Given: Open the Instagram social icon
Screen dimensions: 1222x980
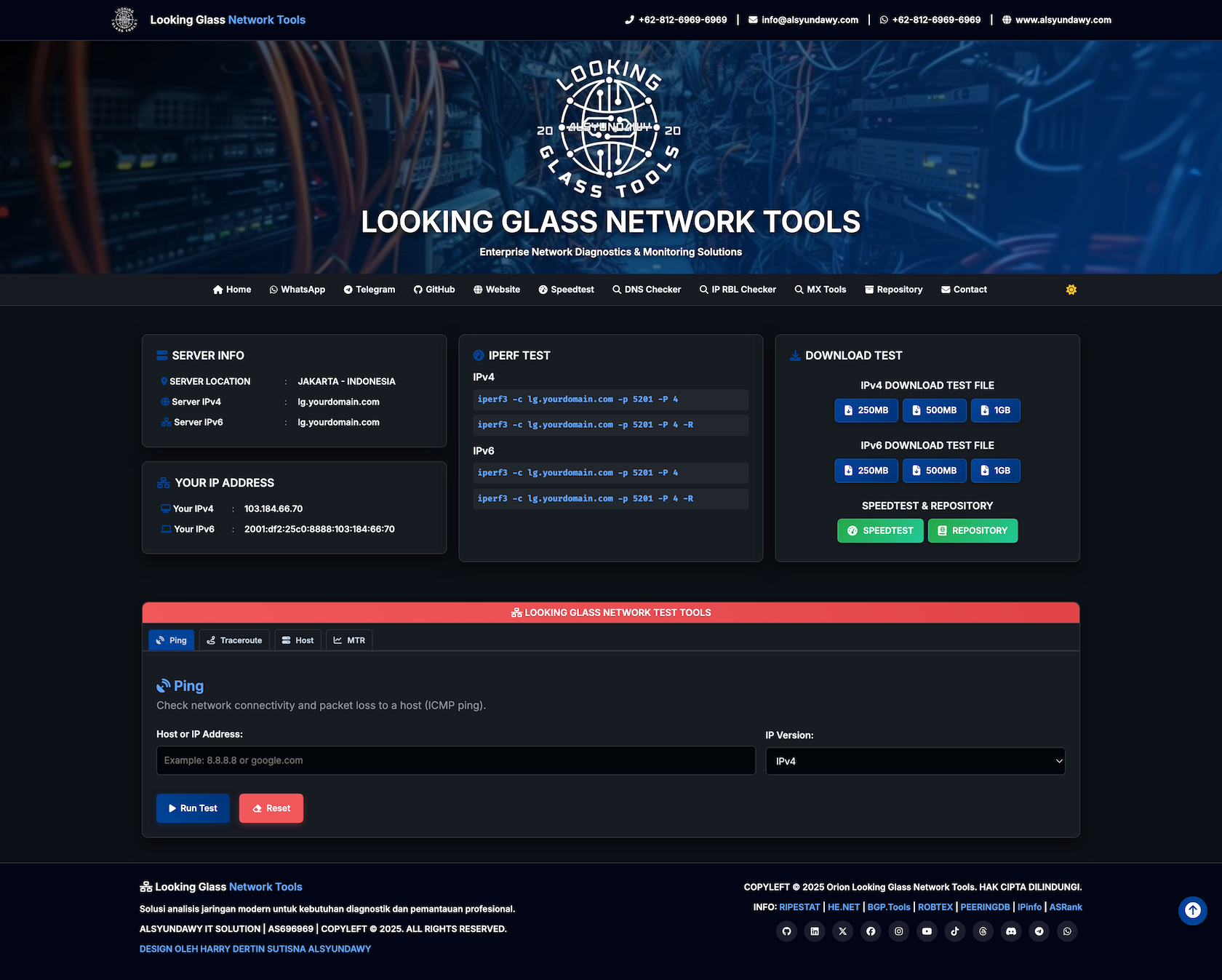Looking at the screenshot, I should [899, 931].
